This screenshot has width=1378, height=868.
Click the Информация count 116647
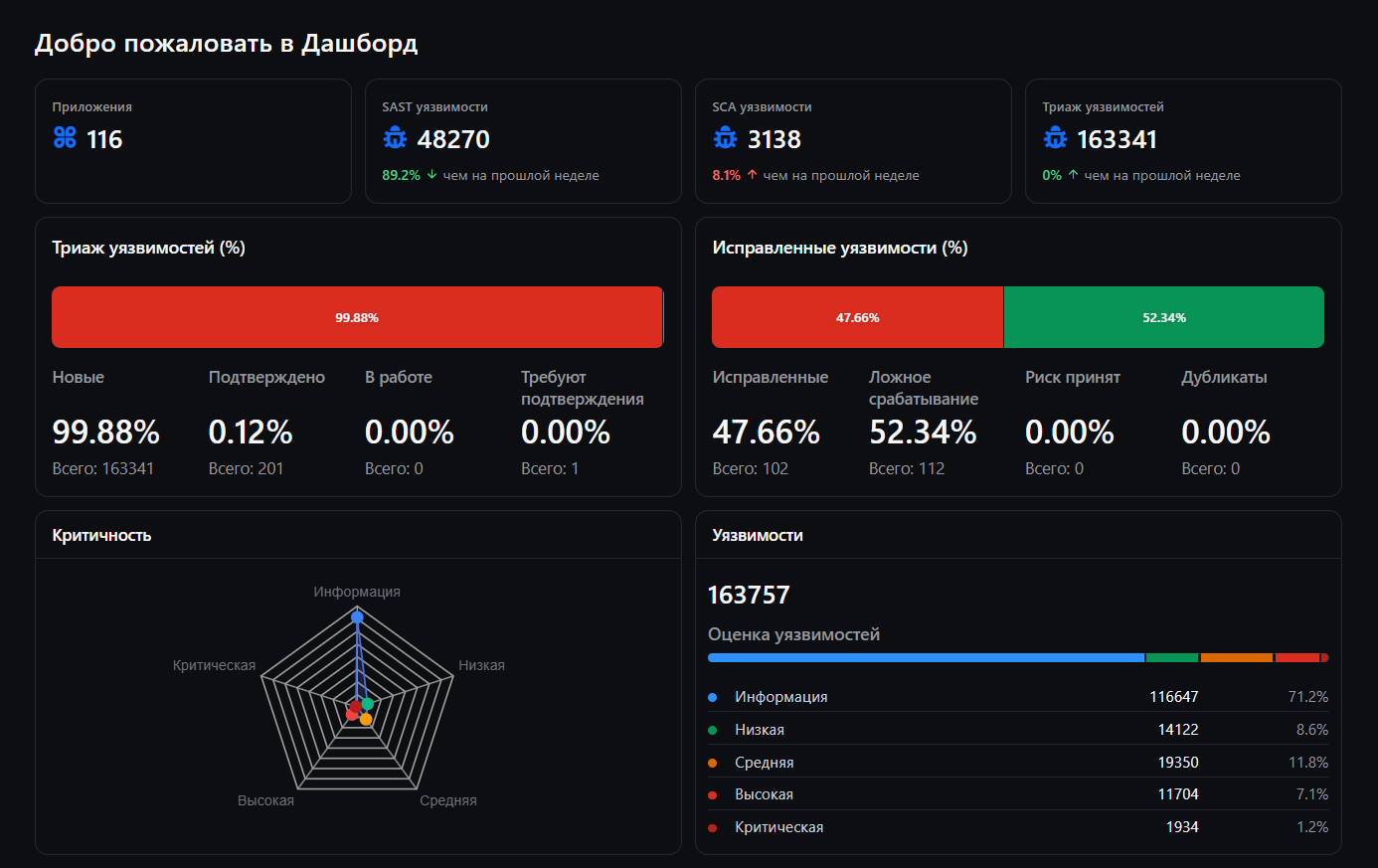tap(1174, 697)
